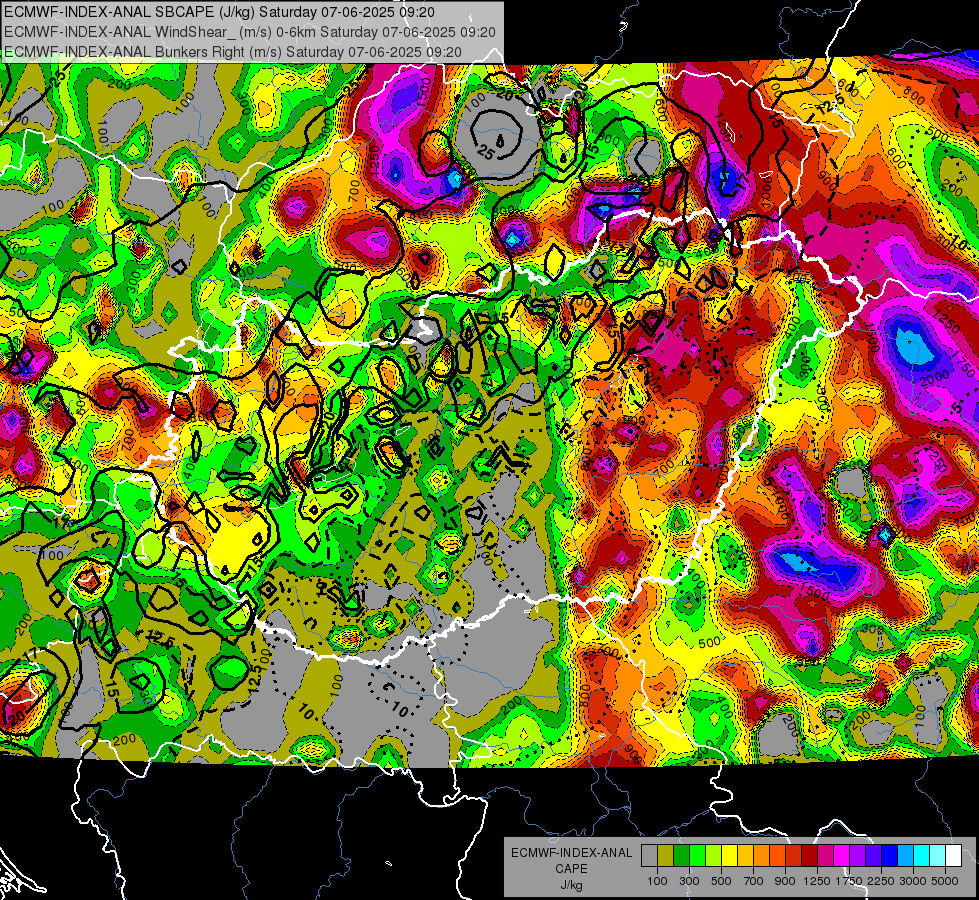
Task: Select the bright magenta legend swatch before 1750
Action: [x=842, y=856]
